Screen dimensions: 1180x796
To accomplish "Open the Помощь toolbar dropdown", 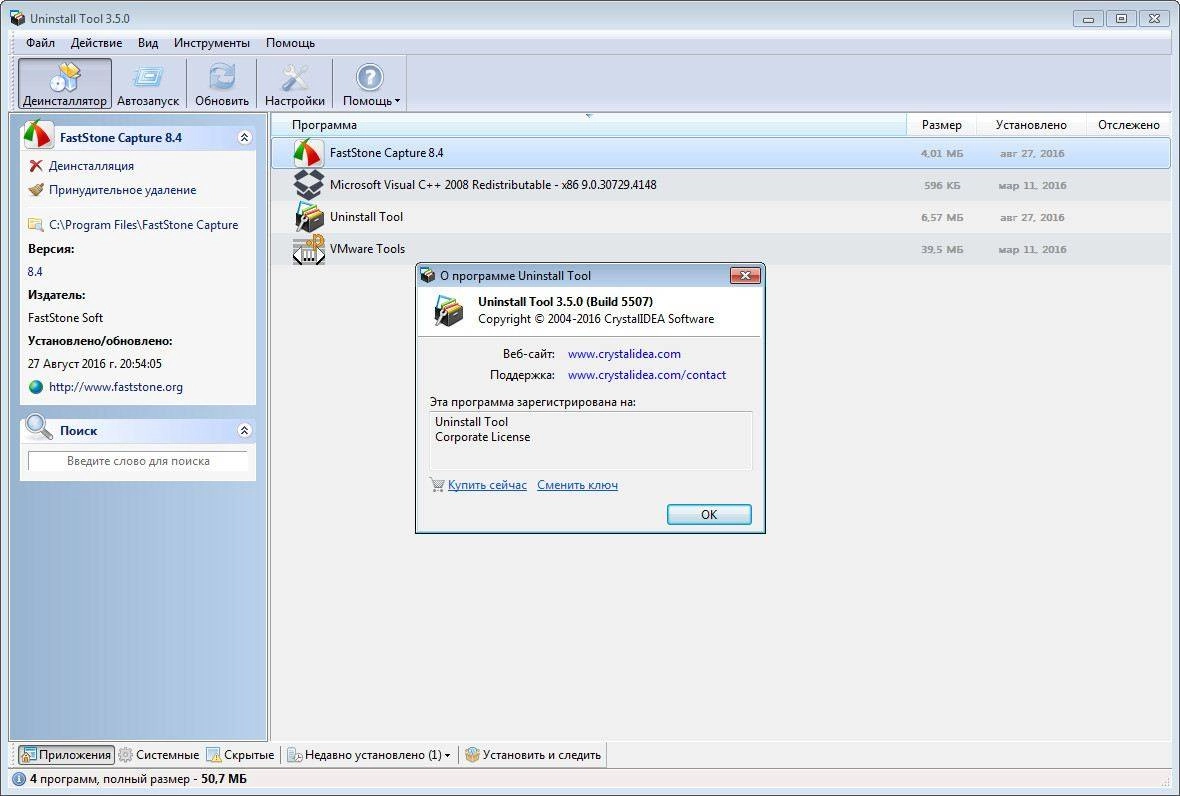I will pos(370,84).
